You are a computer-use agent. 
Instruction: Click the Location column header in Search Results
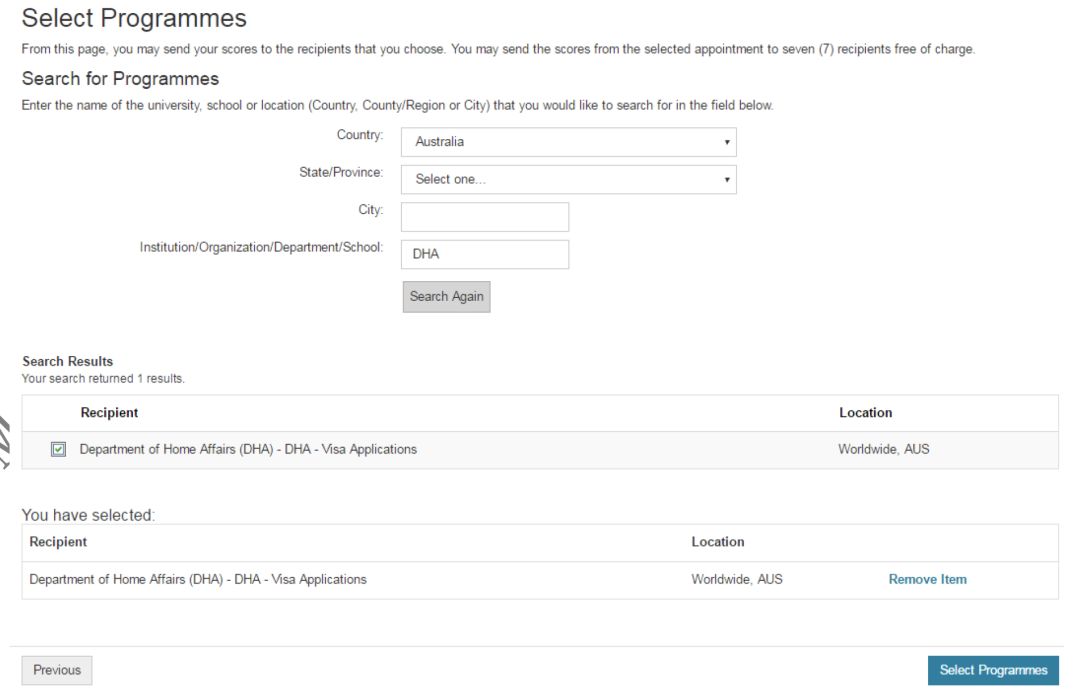tap(865, 413)
